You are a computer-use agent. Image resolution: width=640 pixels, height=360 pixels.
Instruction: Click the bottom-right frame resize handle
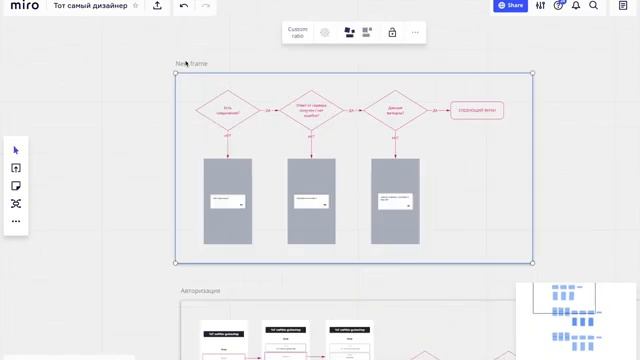point(532,263)
